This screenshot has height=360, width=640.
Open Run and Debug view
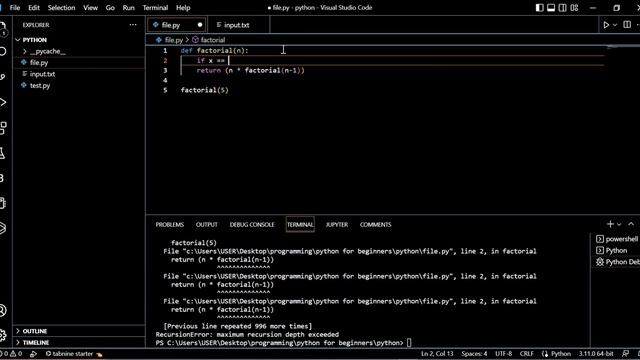(3, 102)
